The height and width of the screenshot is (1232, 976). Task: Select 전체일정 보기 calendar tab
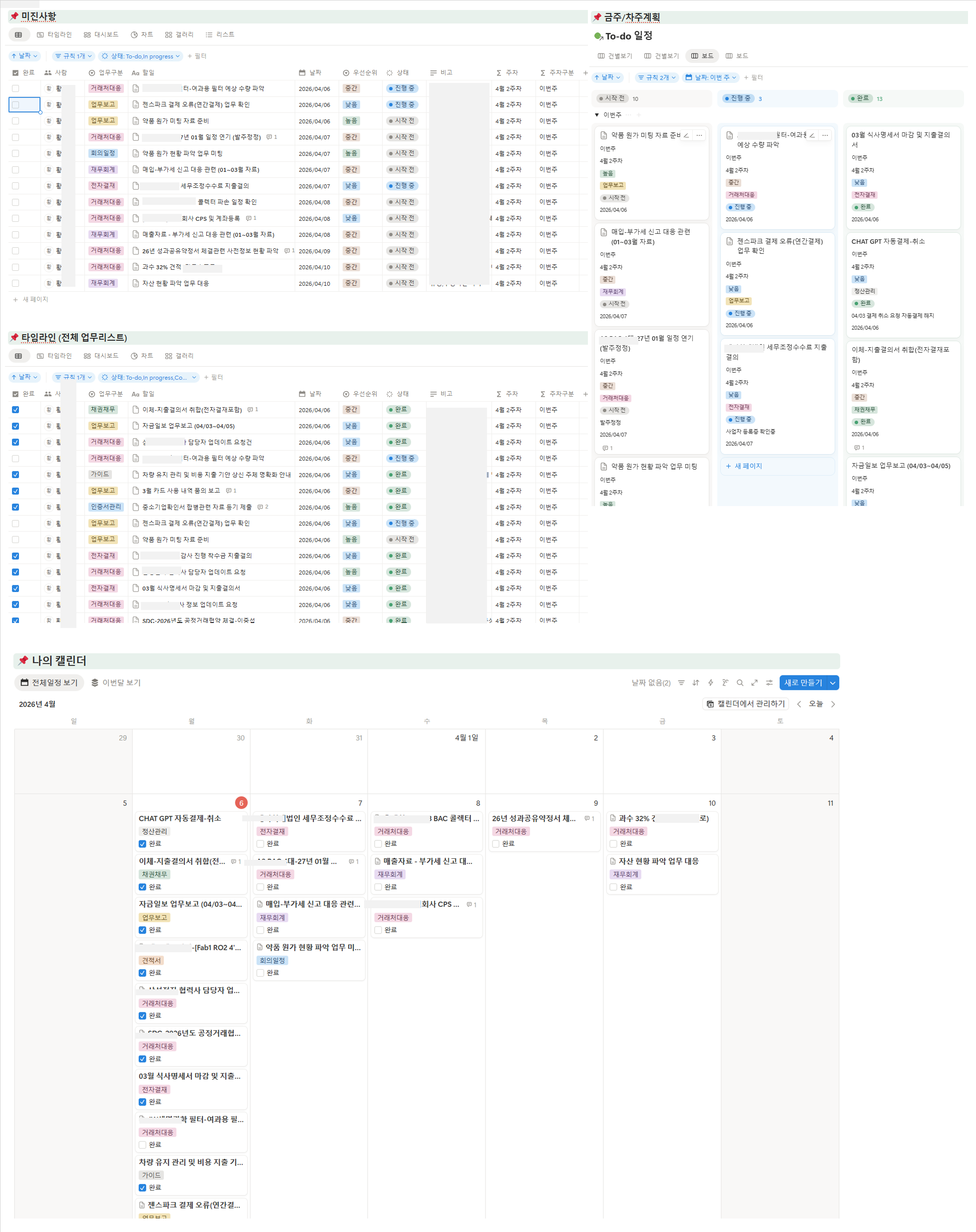[x=49, y=683]
